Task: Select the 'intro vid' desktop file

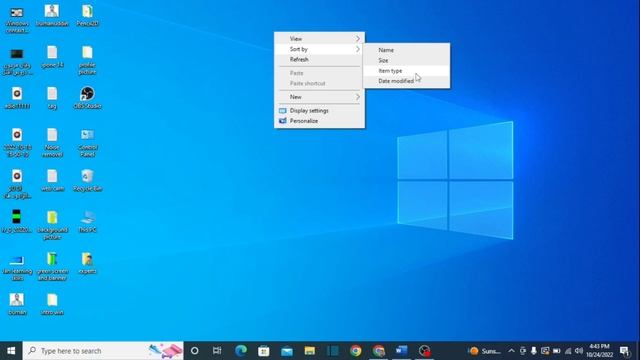Action: click(52, 304)
